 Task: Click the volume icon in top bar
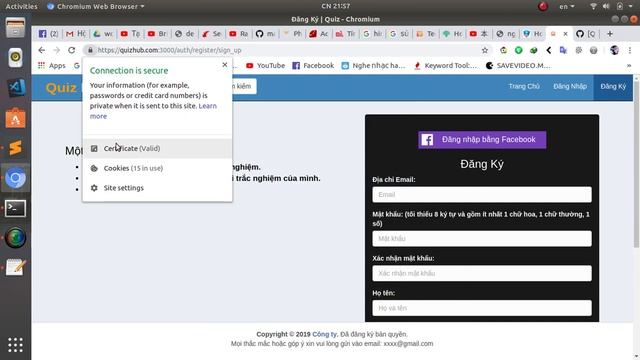coord(606,6)
